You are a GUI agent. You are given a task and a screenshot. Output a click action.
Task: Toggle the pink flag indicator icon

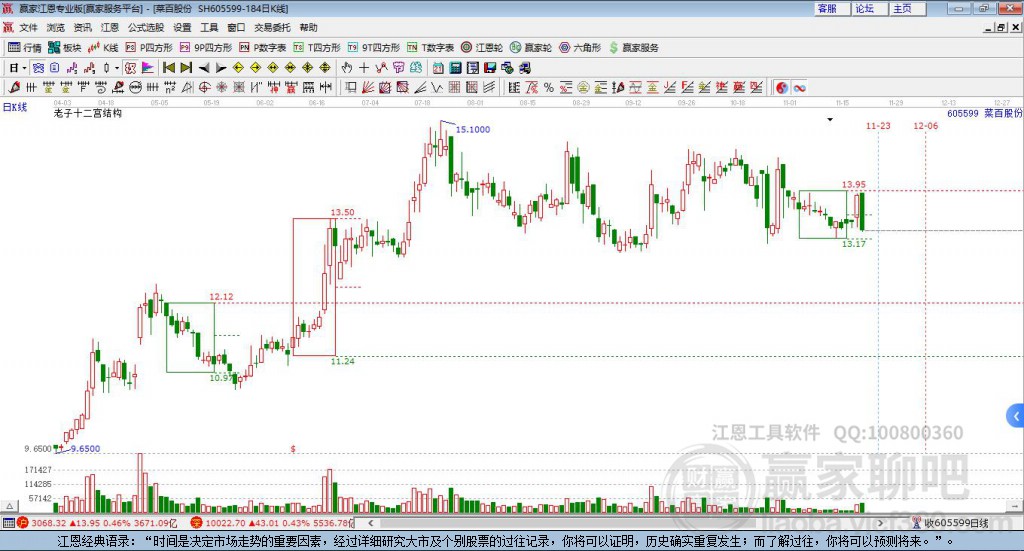pyautogui.click(x=148, y=68)
